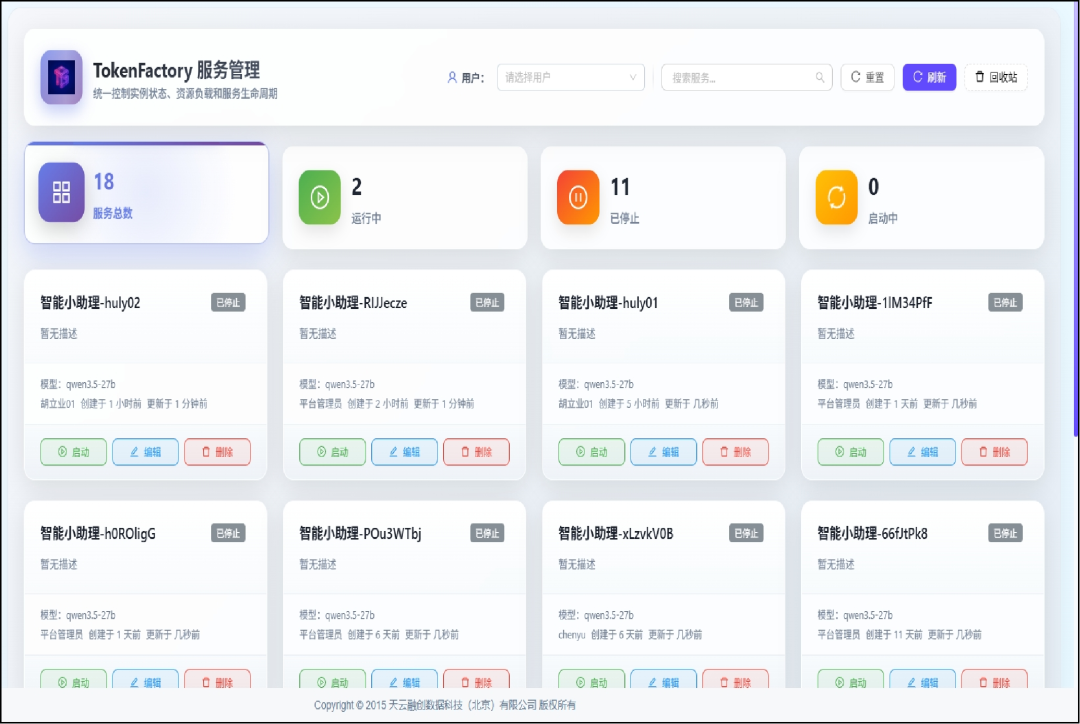
Task: Click the page vertical scrollbar
Action: (1076, 220)
